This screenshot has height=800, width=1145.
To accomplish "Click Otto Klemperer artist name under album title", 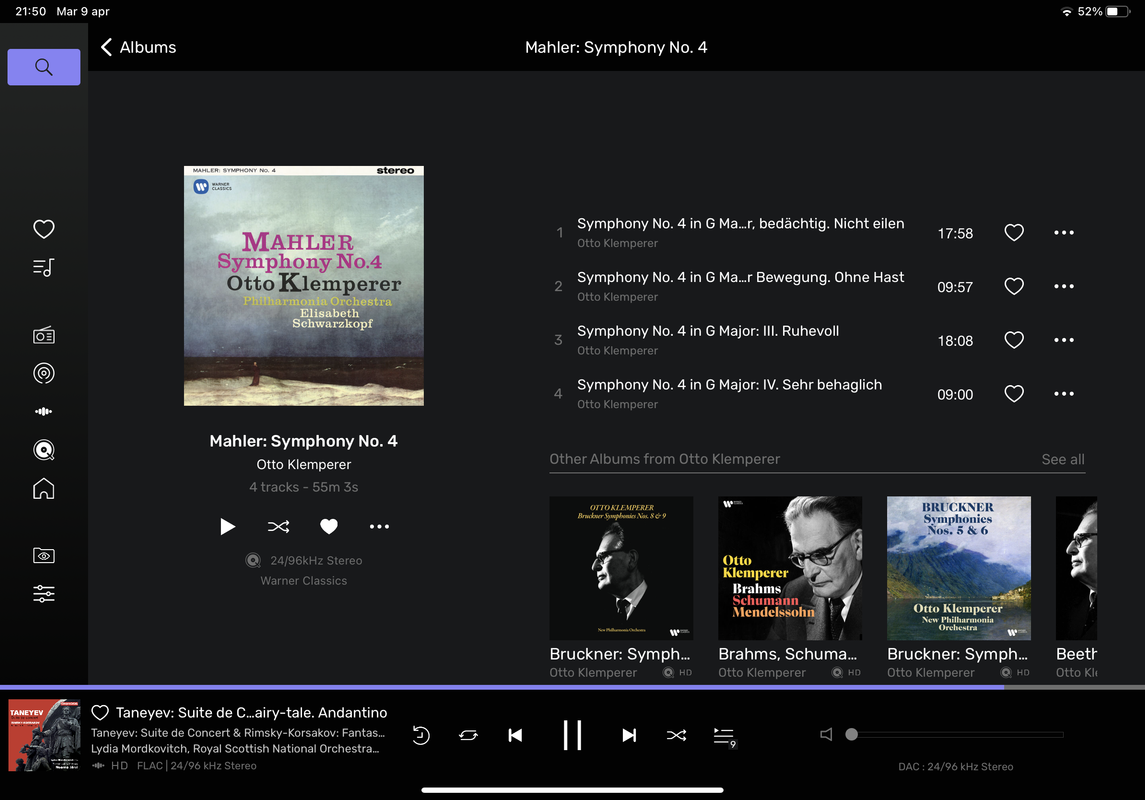I will pyautogui.click(x=304, y=464).
